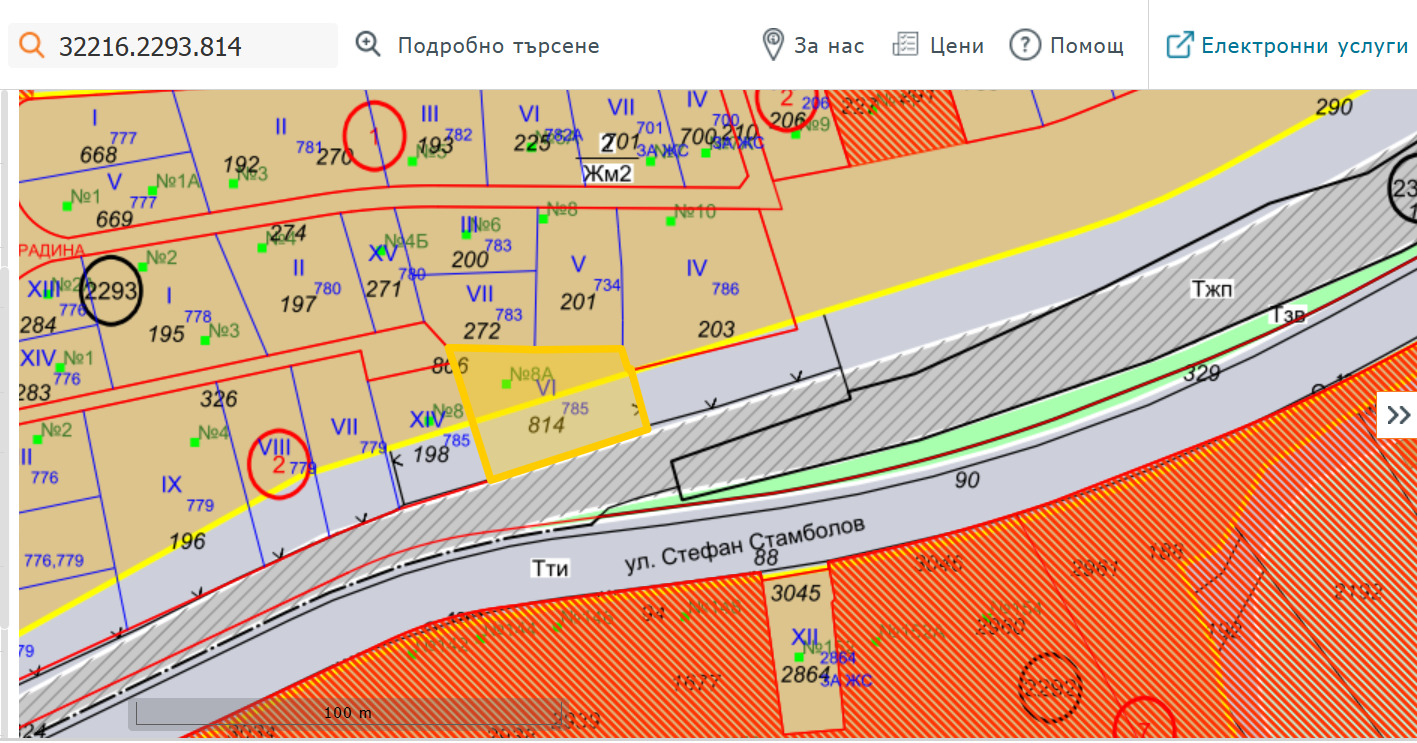Open the Цени prices page
Viewport: 1417px width, 743px height.
click(x=957, y=45)
